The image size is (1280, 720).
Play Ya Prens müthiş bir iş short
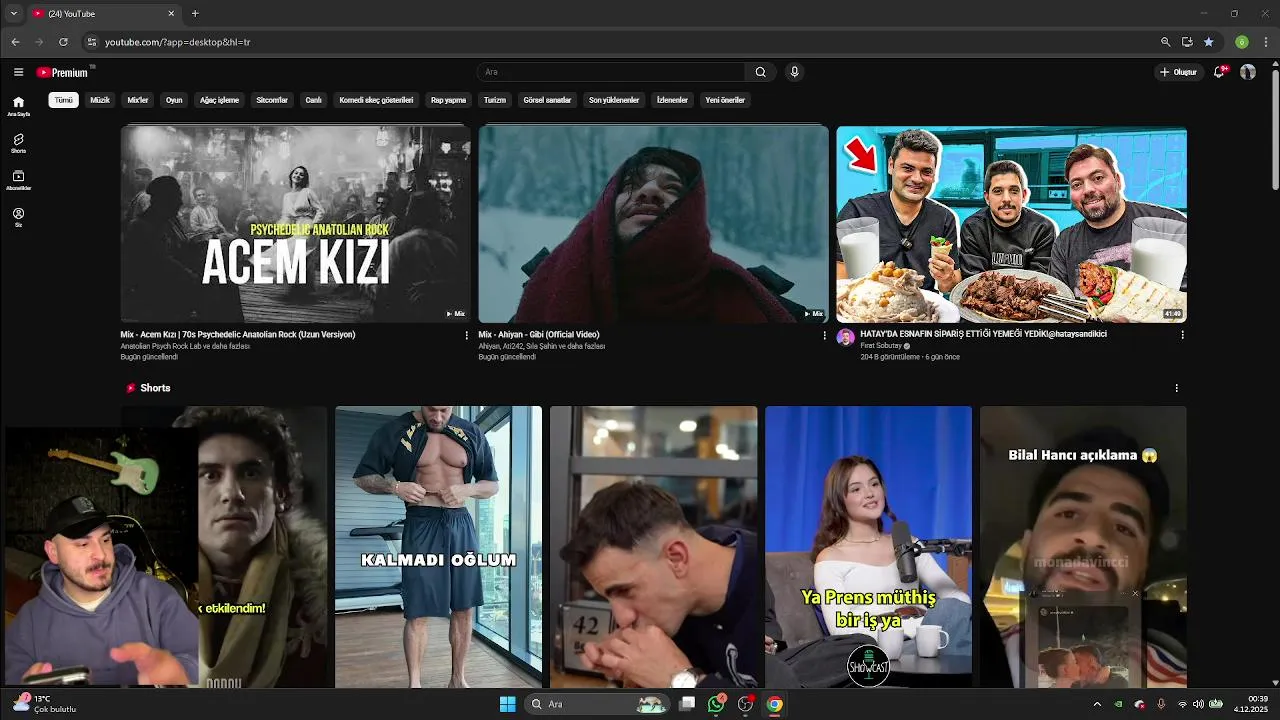[x=868, y=547]
